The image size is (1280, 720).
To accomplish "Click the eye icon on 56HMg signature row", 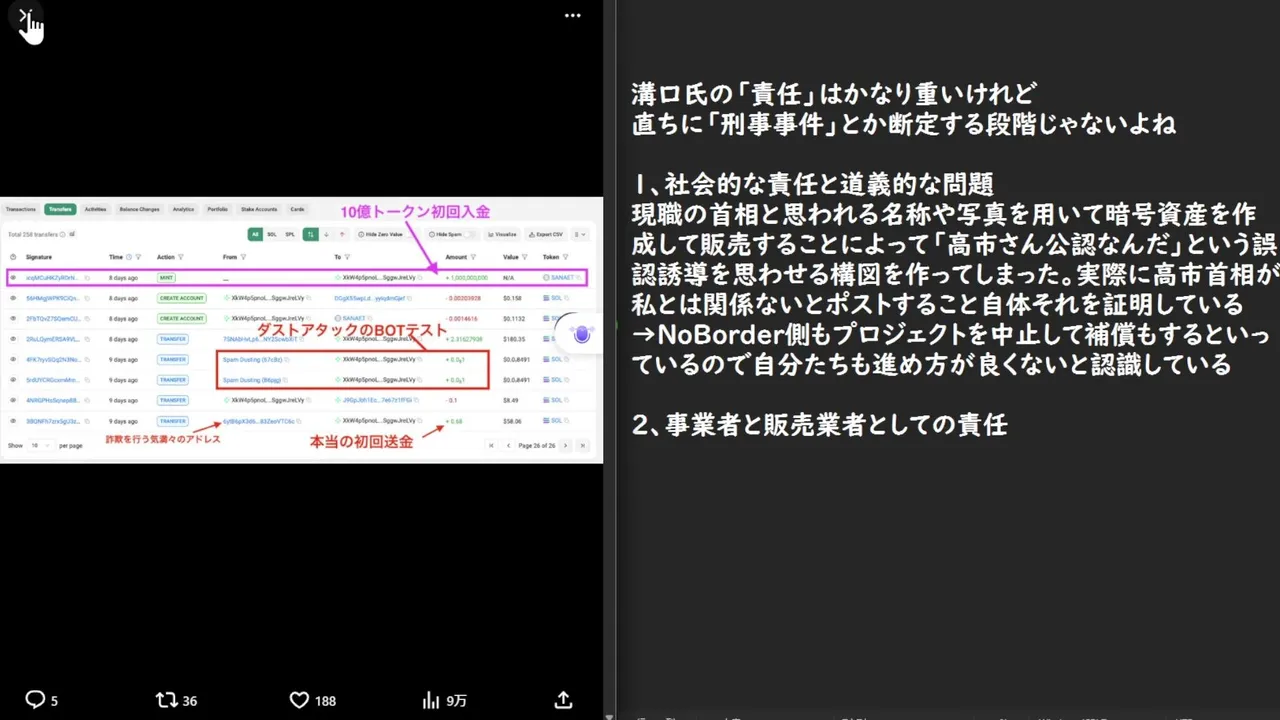I will click(13, 298).
